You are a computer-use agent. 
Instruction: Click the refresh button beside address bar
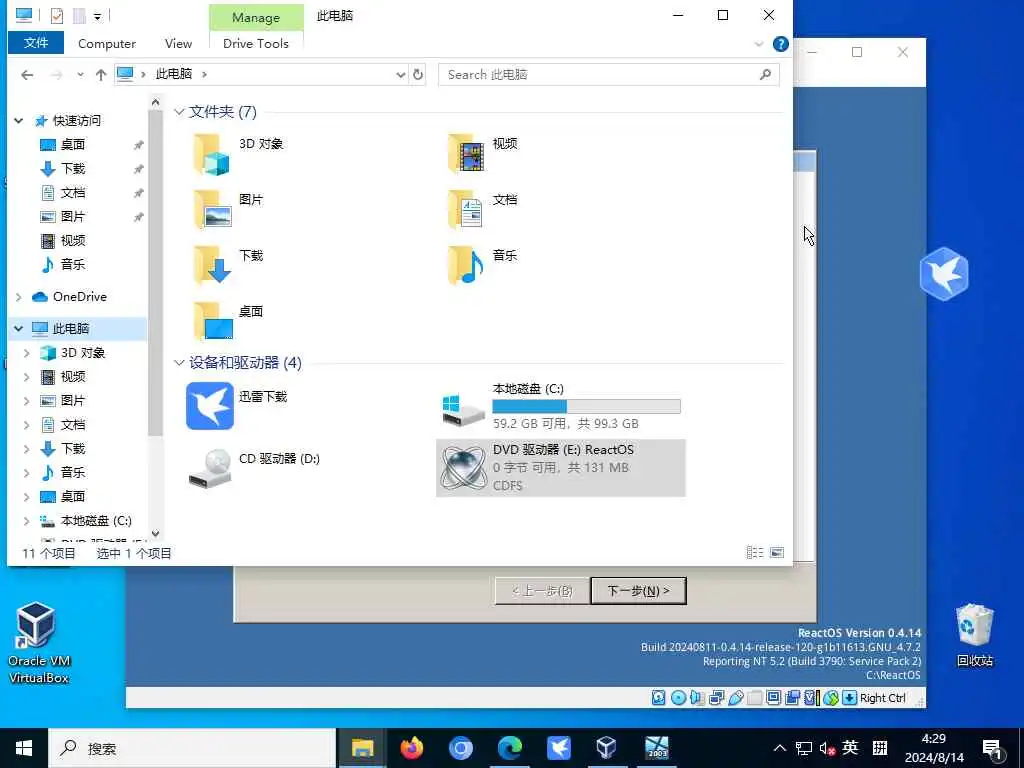[x=418, y=74]
